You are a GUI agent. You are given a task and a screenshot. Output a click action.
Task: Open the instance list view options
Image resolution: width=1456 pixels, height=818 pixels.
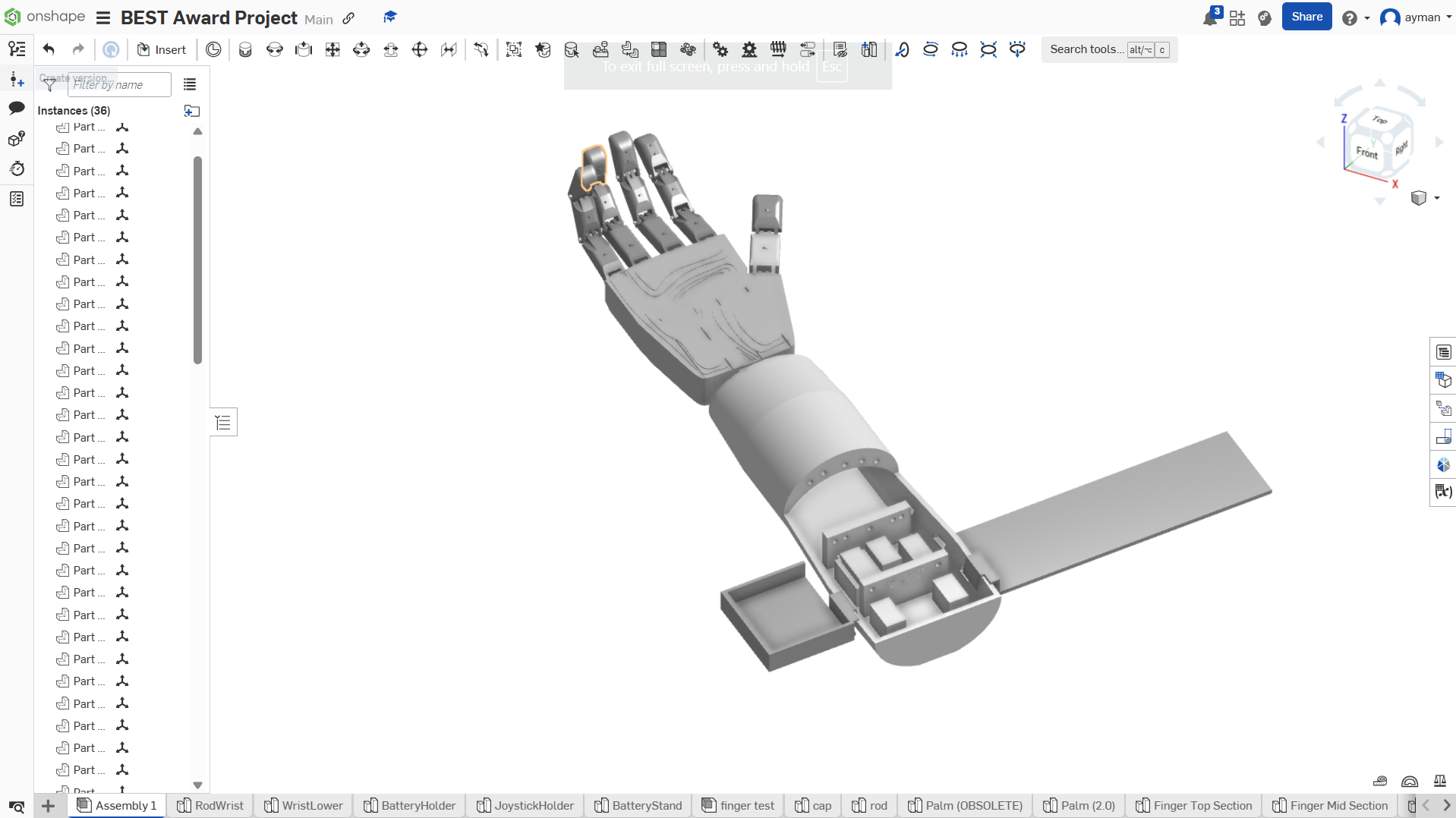point(190,84)
